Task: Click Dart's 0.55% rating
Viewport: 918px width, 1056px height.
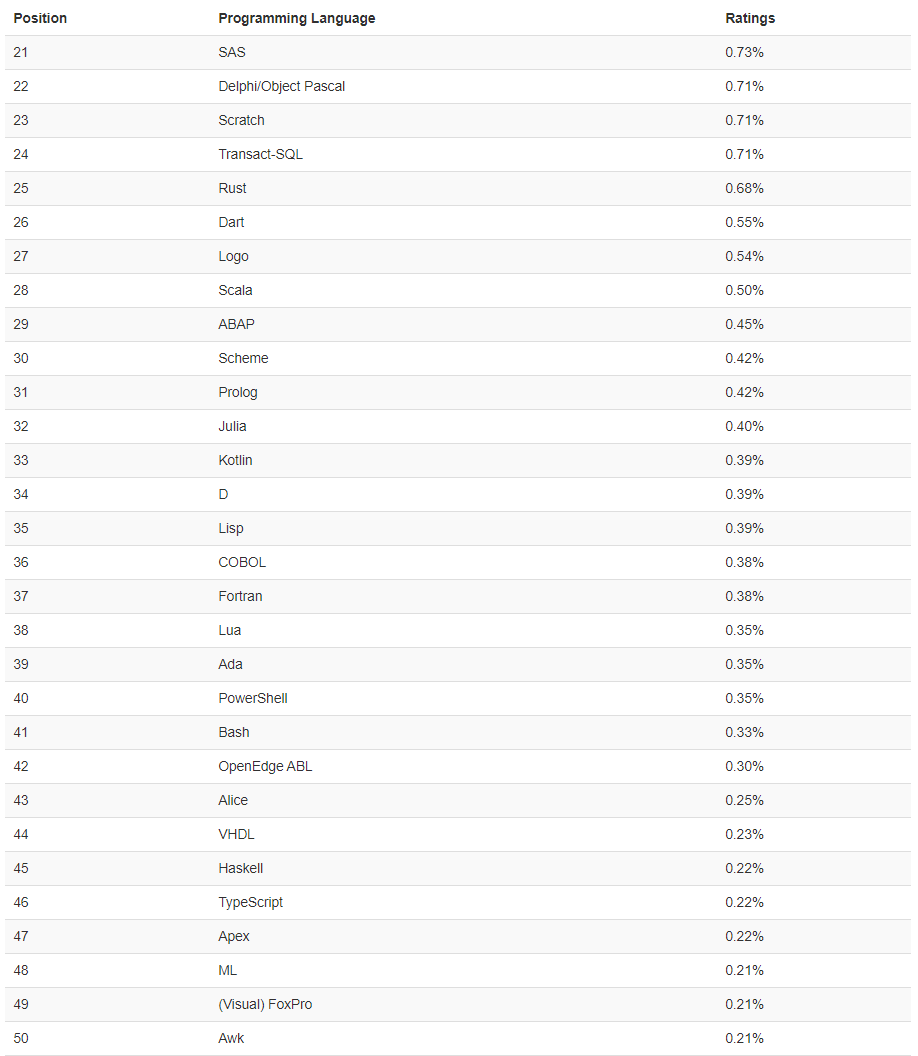Action: (744, 222)
